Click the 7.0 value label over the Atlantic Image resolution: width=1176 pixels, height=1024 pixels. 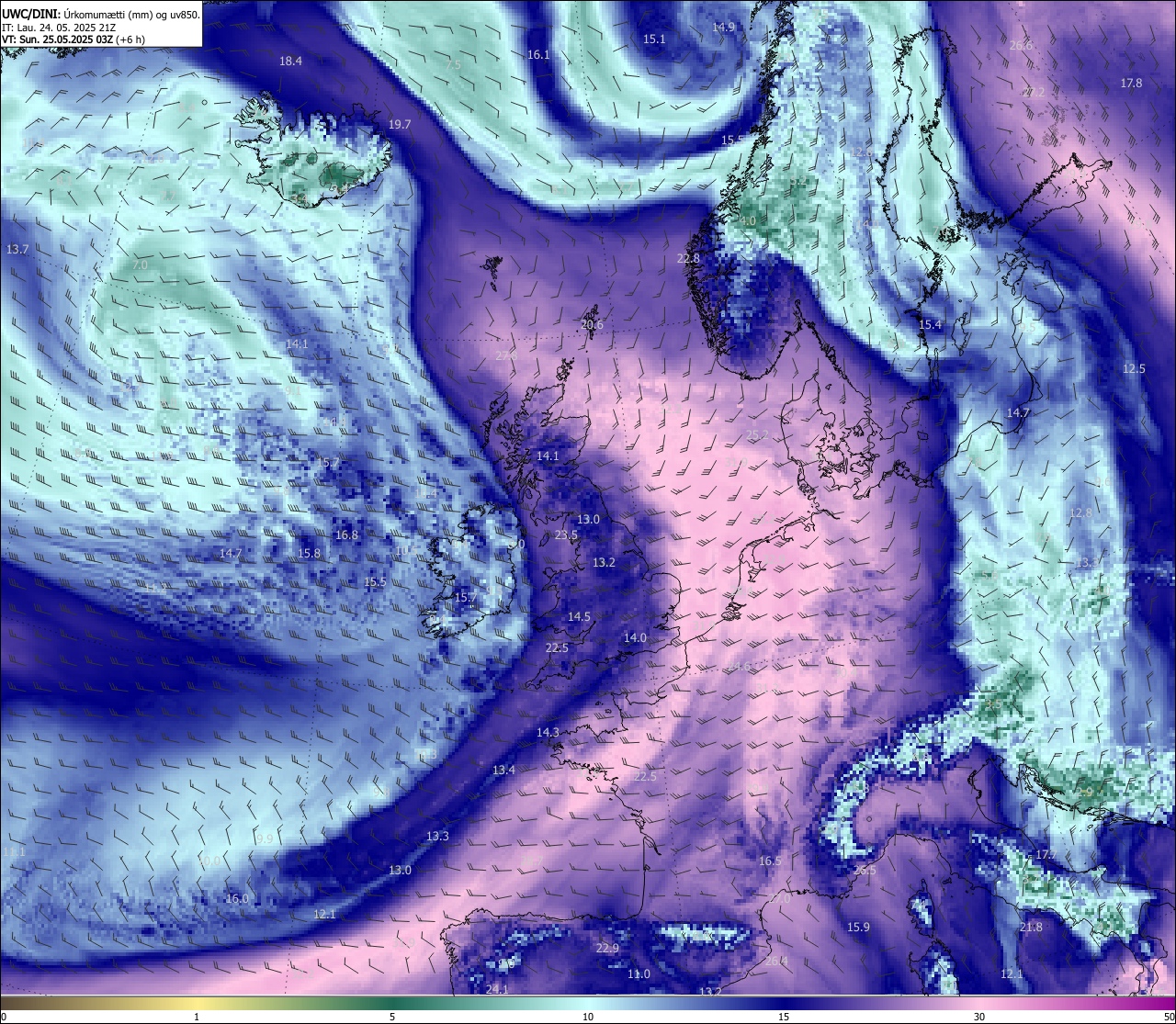point(140,264)
